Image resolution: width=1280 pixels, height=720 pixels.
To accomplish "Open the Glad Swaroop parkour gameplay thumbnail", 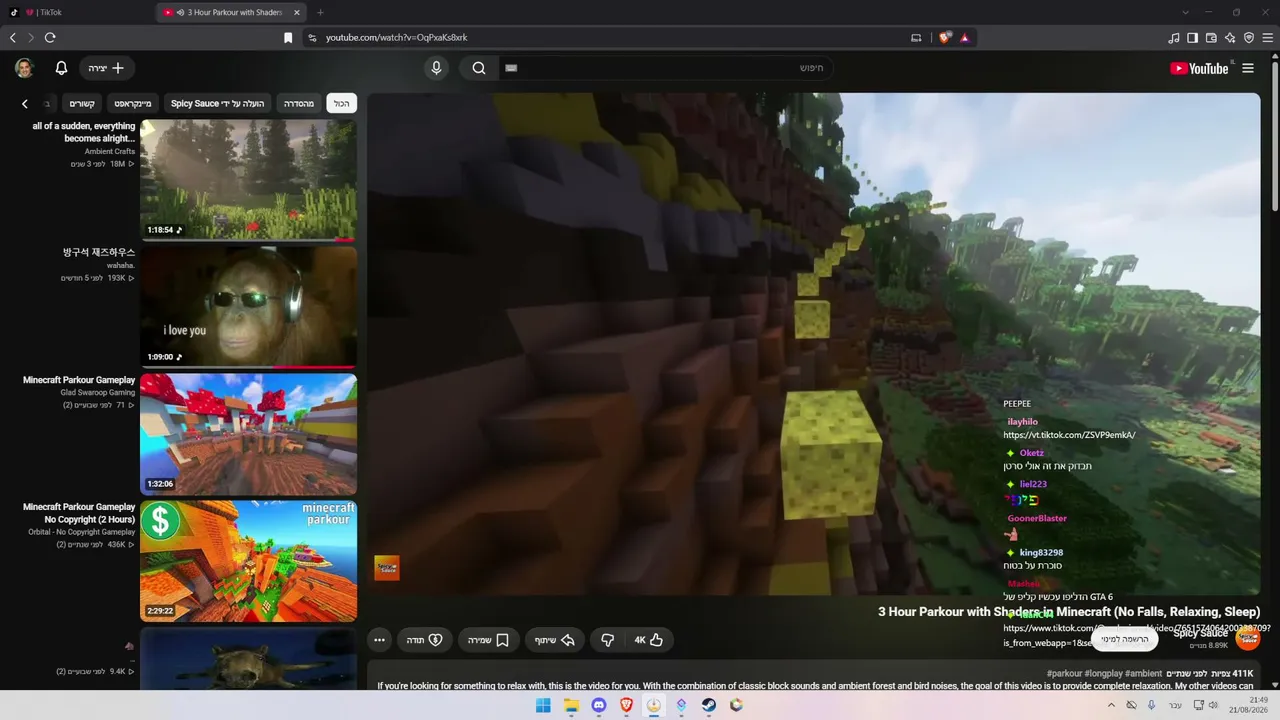I will point(248,434).
